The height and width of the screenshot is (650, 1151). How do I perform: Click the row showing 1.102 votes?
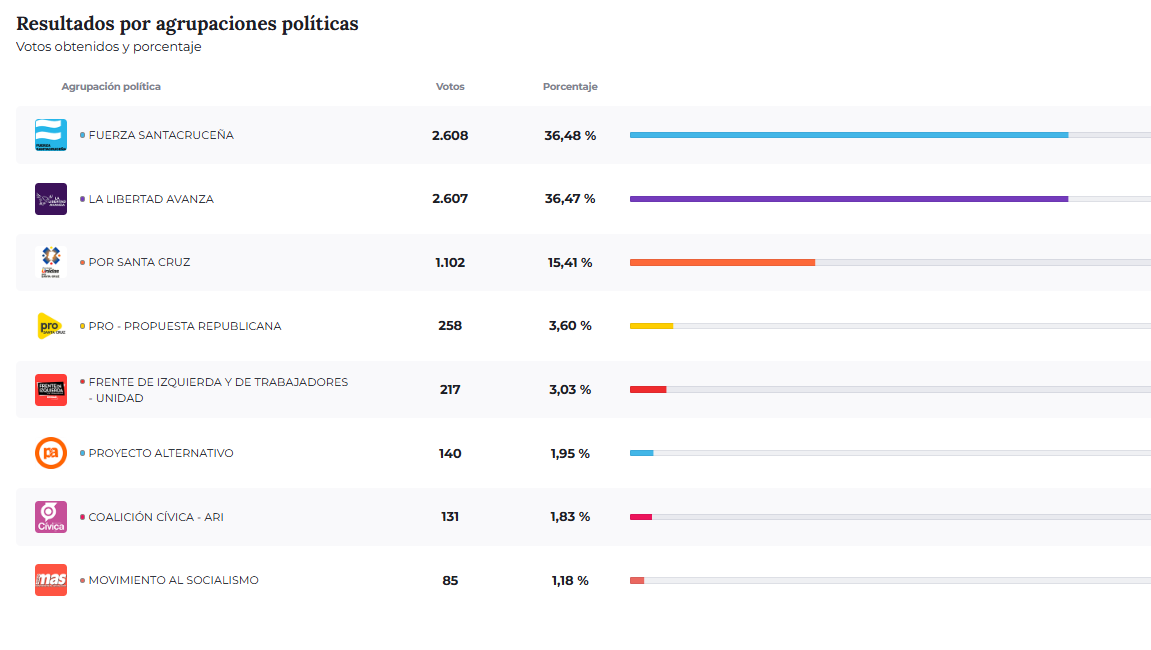[450, 262]
